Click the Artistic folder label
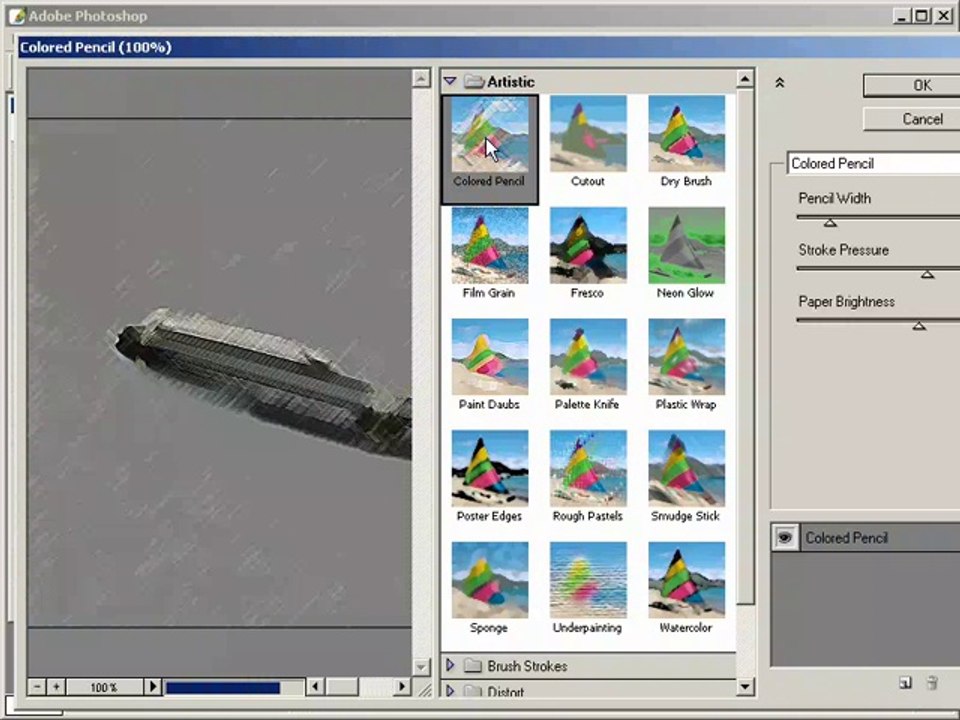Screen dimensions: 960x720 coord(511,81)
